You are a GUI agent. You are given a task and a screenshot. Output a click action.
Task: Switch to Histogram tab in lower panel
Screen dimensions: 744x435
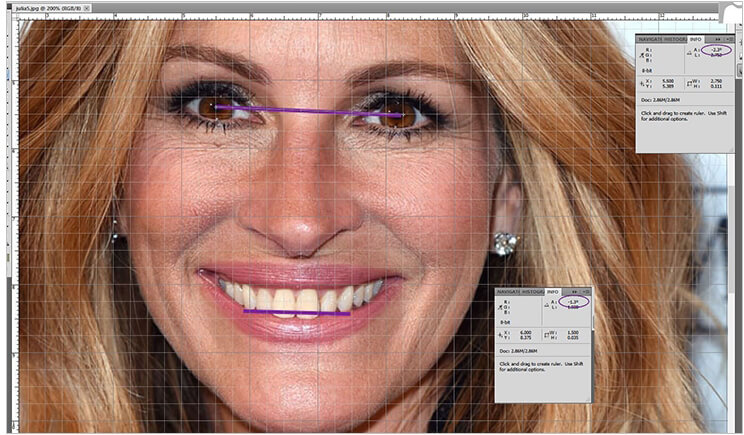[x=535, y=291]
